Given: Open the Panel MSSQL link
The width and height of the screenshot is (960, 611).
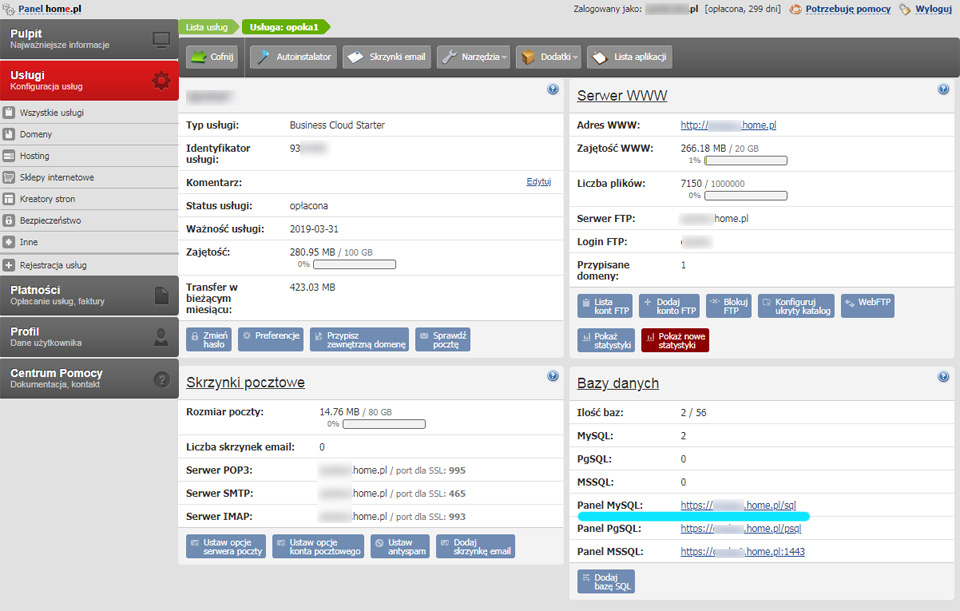Looking at the screenshot, I should coord(743,552).
